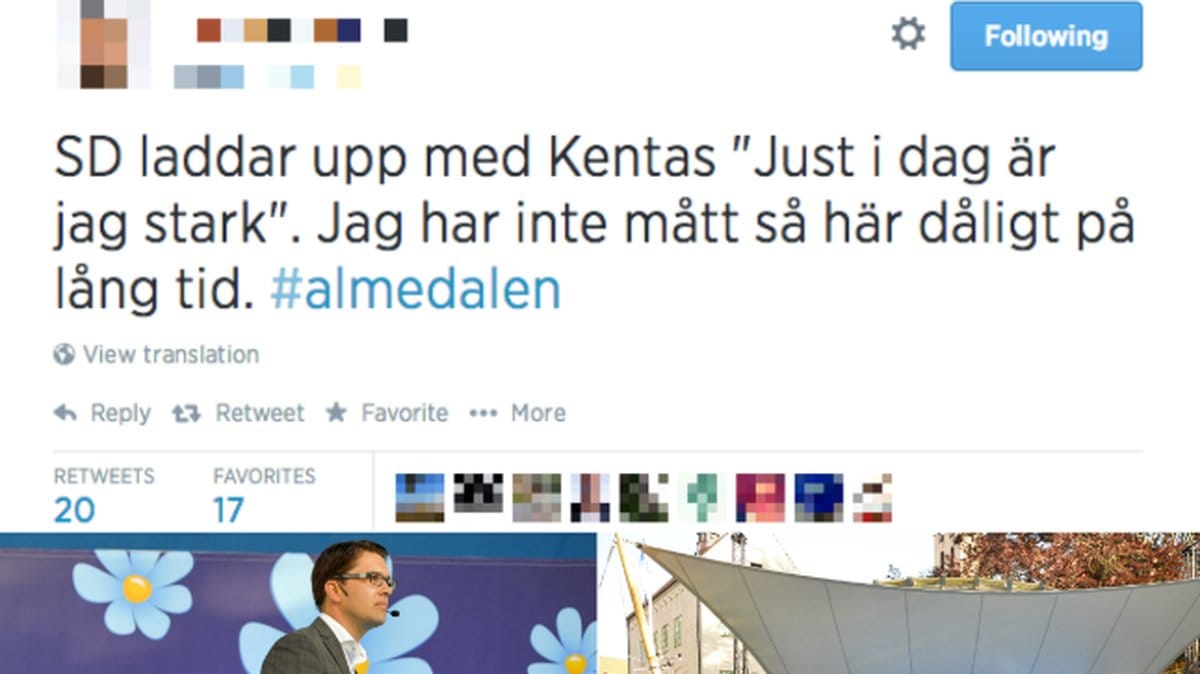Open the first retweeter avatar

tap(420, 497)
